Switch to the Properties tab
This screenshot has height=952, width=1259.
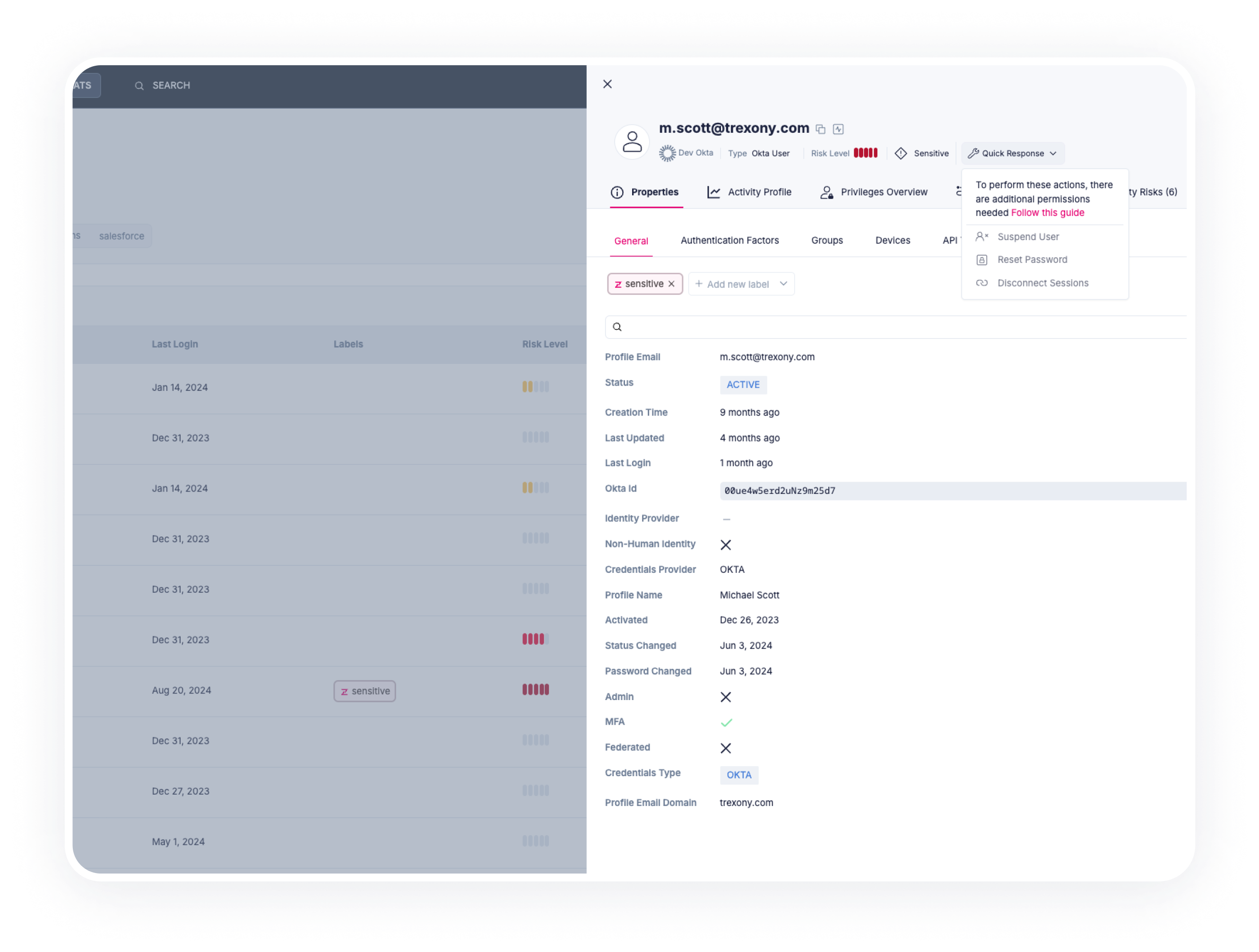click(645, 192)
